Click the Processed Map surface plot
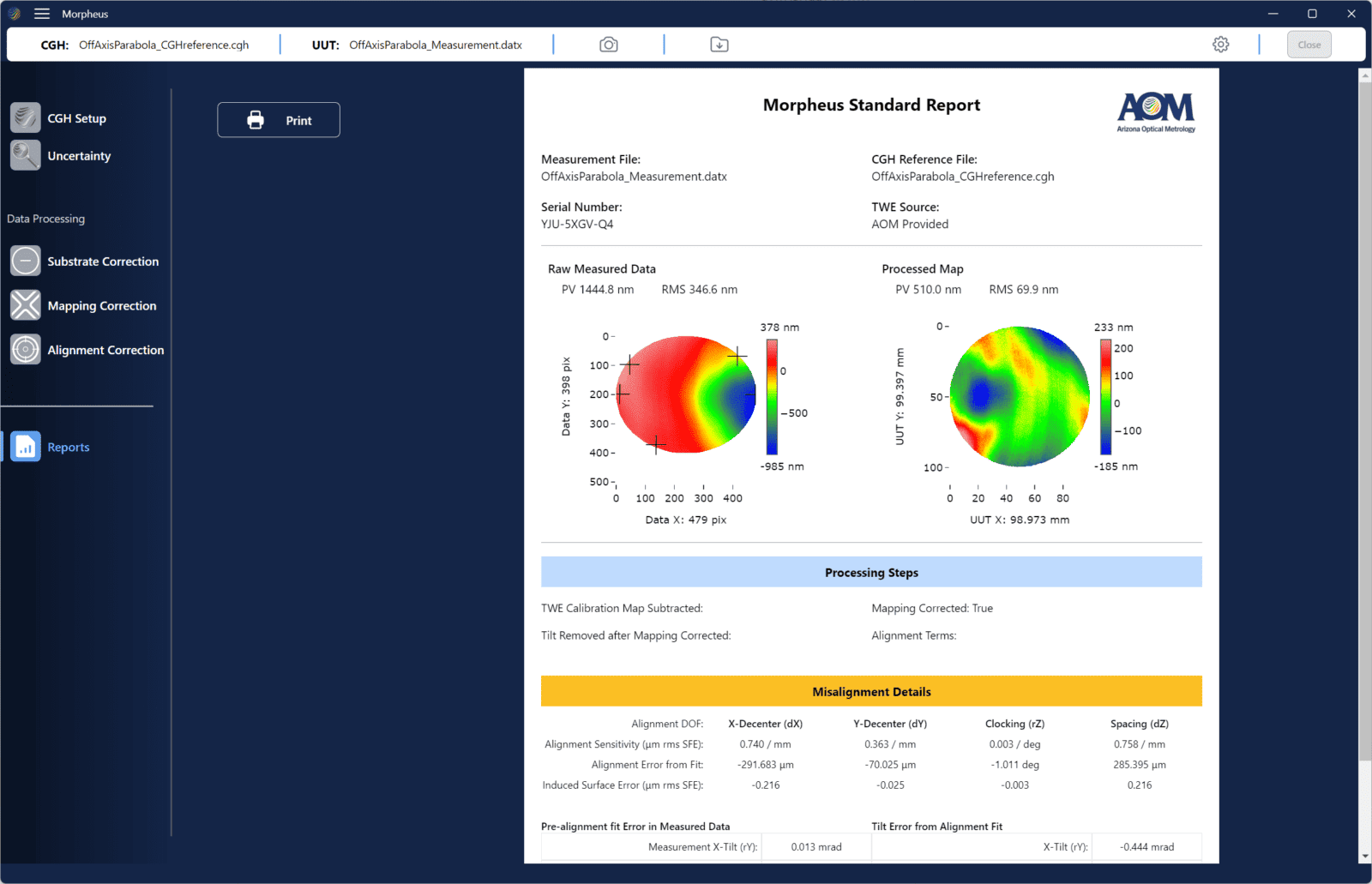 point(1020,396)
